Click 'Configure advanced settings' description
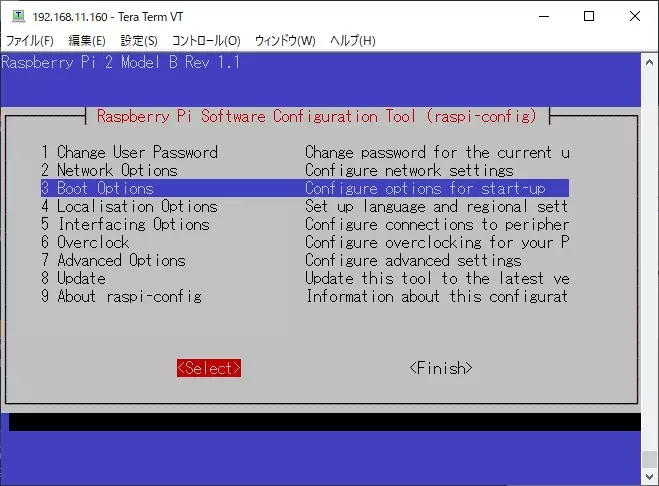This screenshot has width=659, height=486. [x=414, y=260]
